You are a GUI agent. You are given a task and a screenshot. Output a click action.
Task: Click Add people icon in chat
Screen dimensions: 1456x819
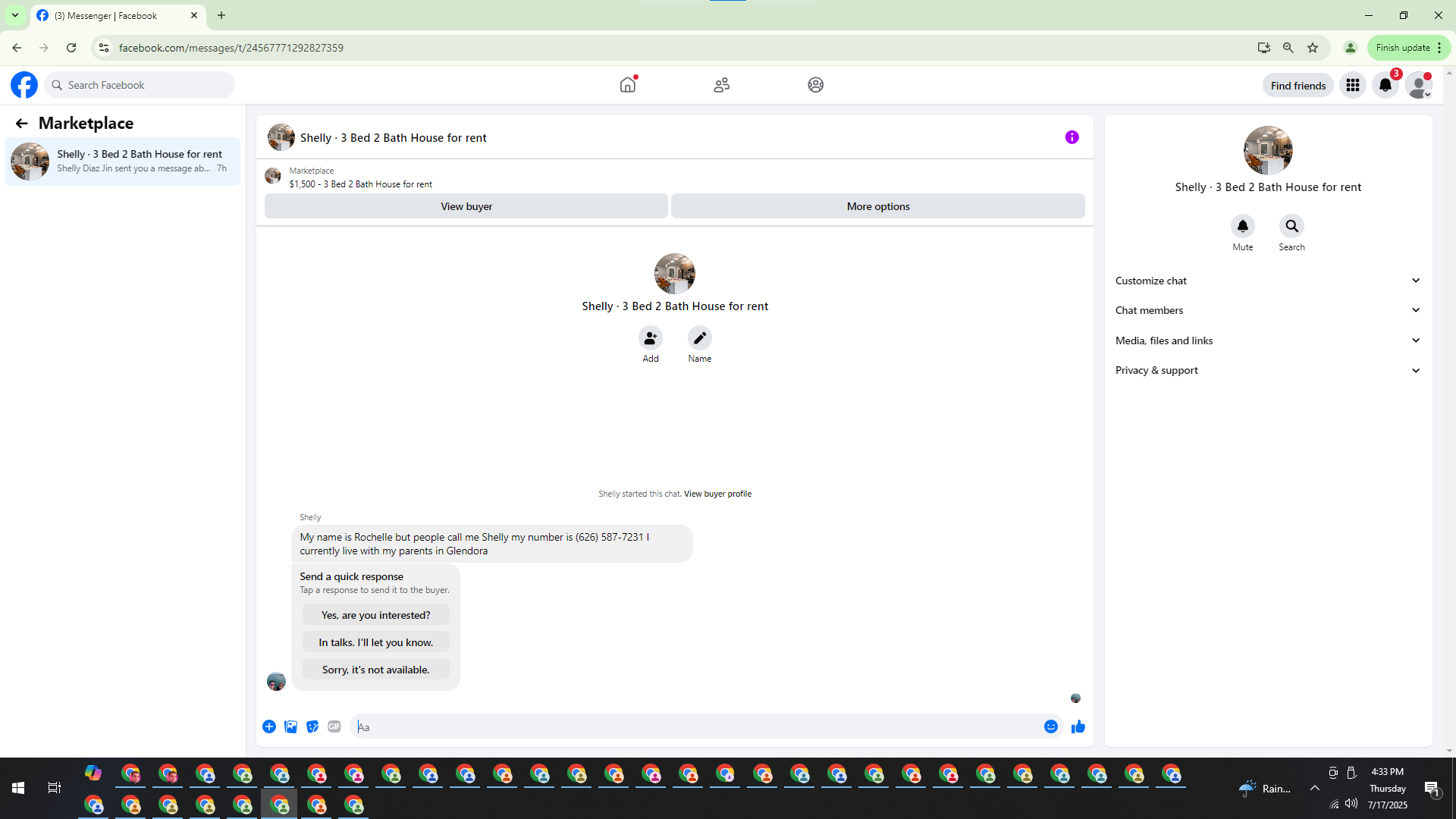(650, 338)
